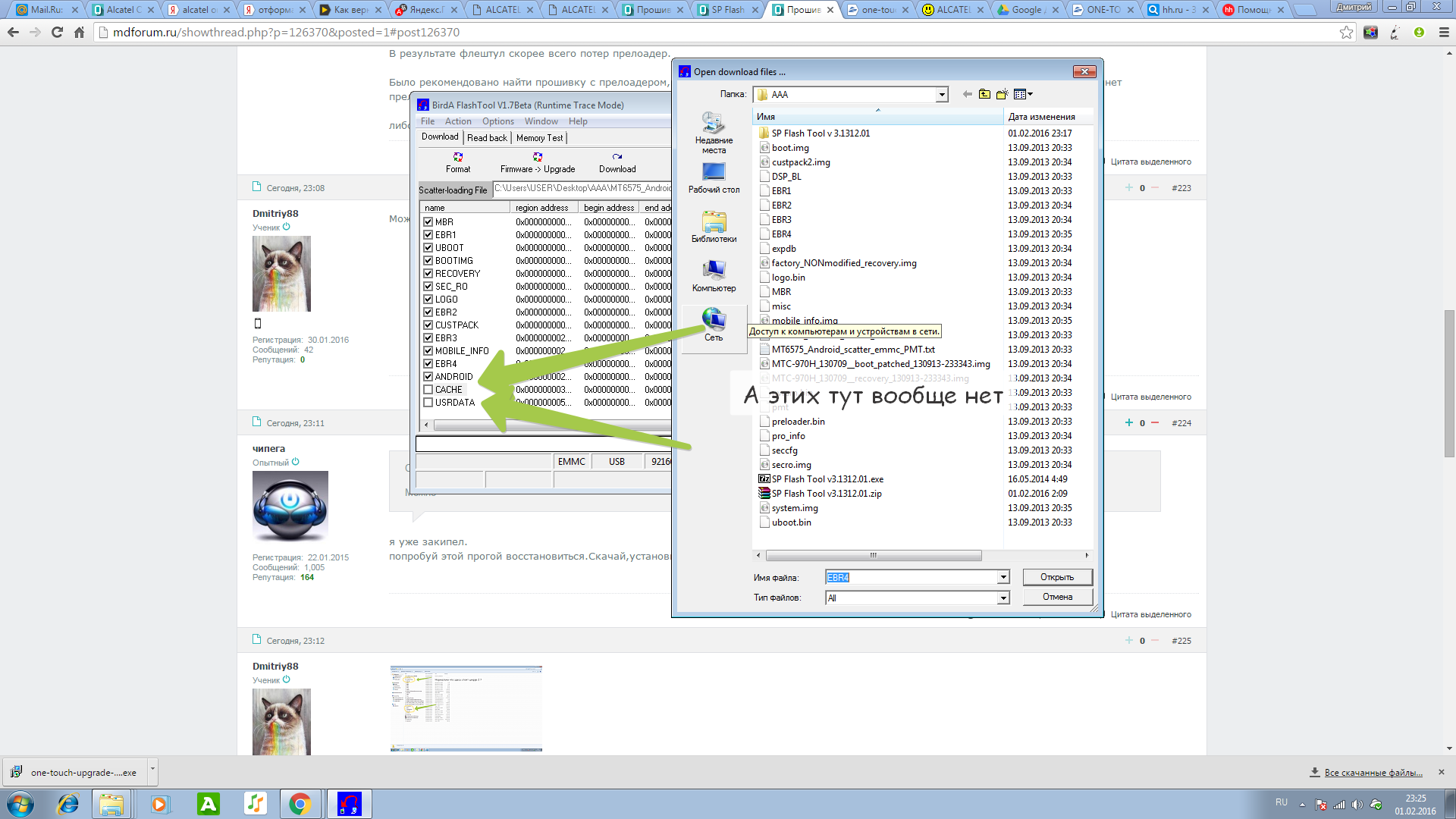The image size is (1456, 819).
Task: Click the Firmware -> Upgrade icon
Action: (538, 157)
